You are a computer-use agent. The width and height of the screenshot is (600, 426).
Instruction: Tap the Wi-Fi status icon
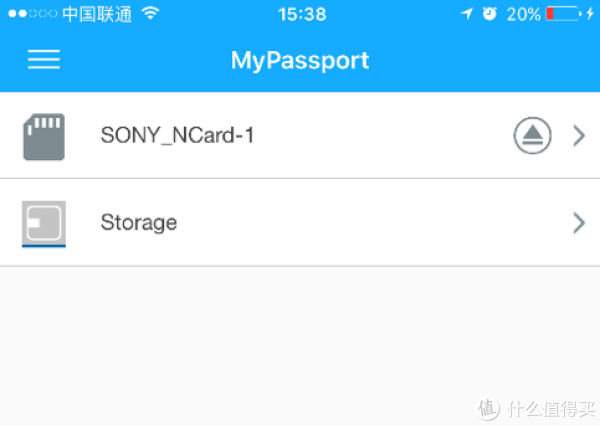150,14
